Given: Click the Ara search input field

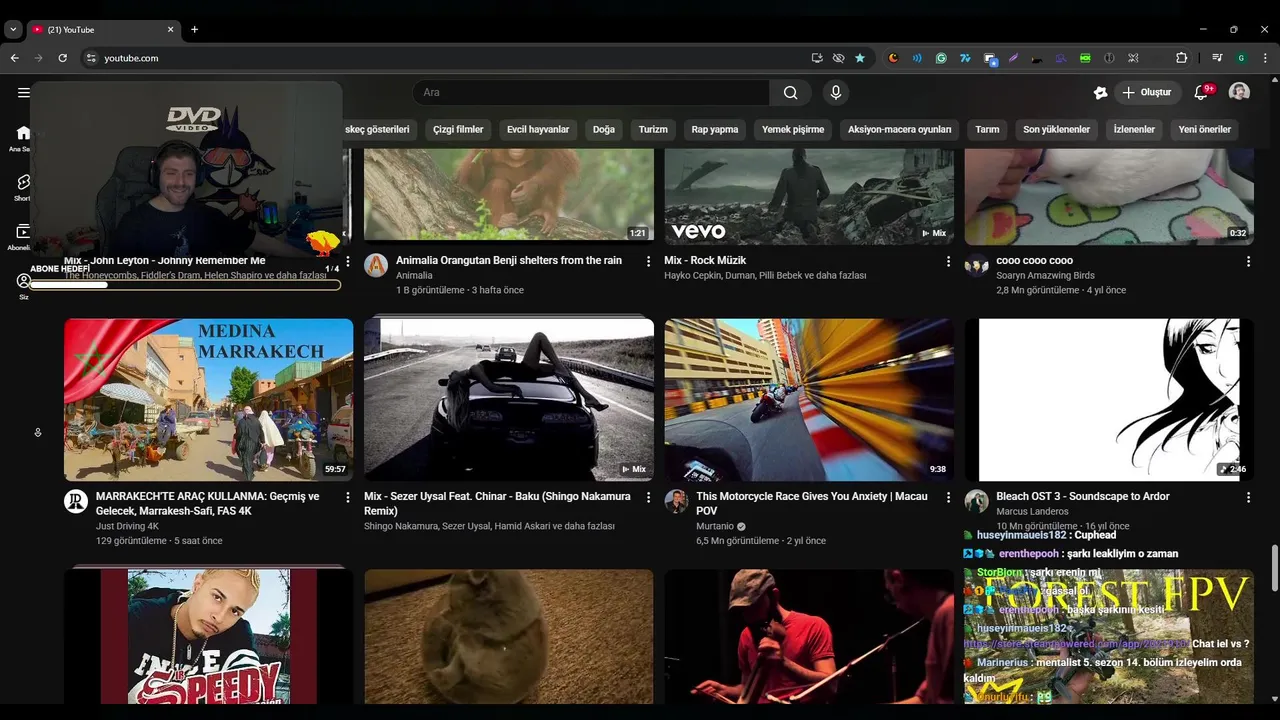Looking at the screenshot, I should tap(591, 92).
